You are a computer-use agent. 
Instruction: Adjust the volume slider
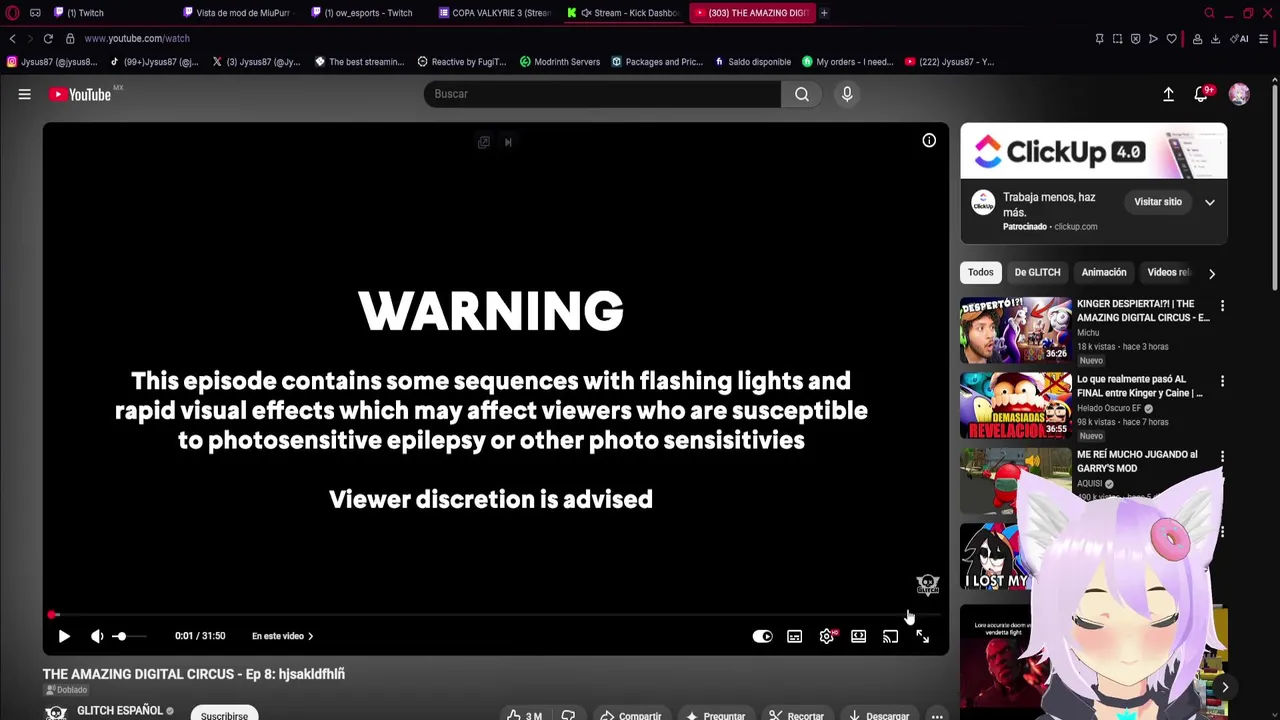(x=128, y=636)
